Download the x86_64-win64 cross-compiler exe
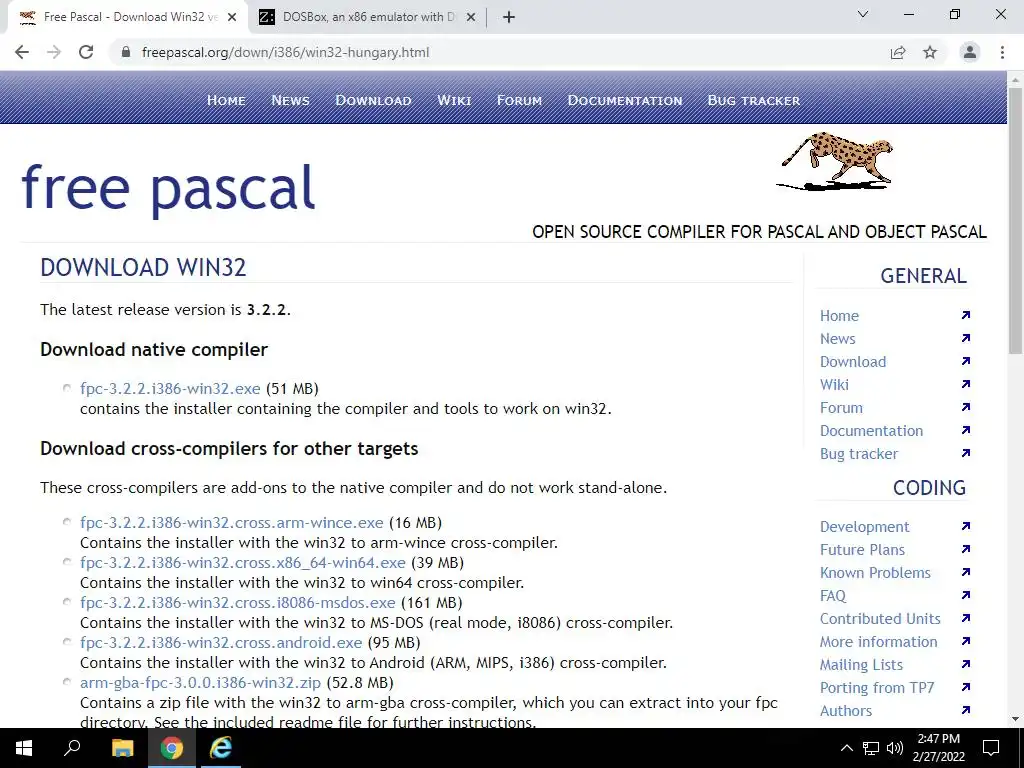The width and height of the screenshot is (1024, 768). (242, 562)
